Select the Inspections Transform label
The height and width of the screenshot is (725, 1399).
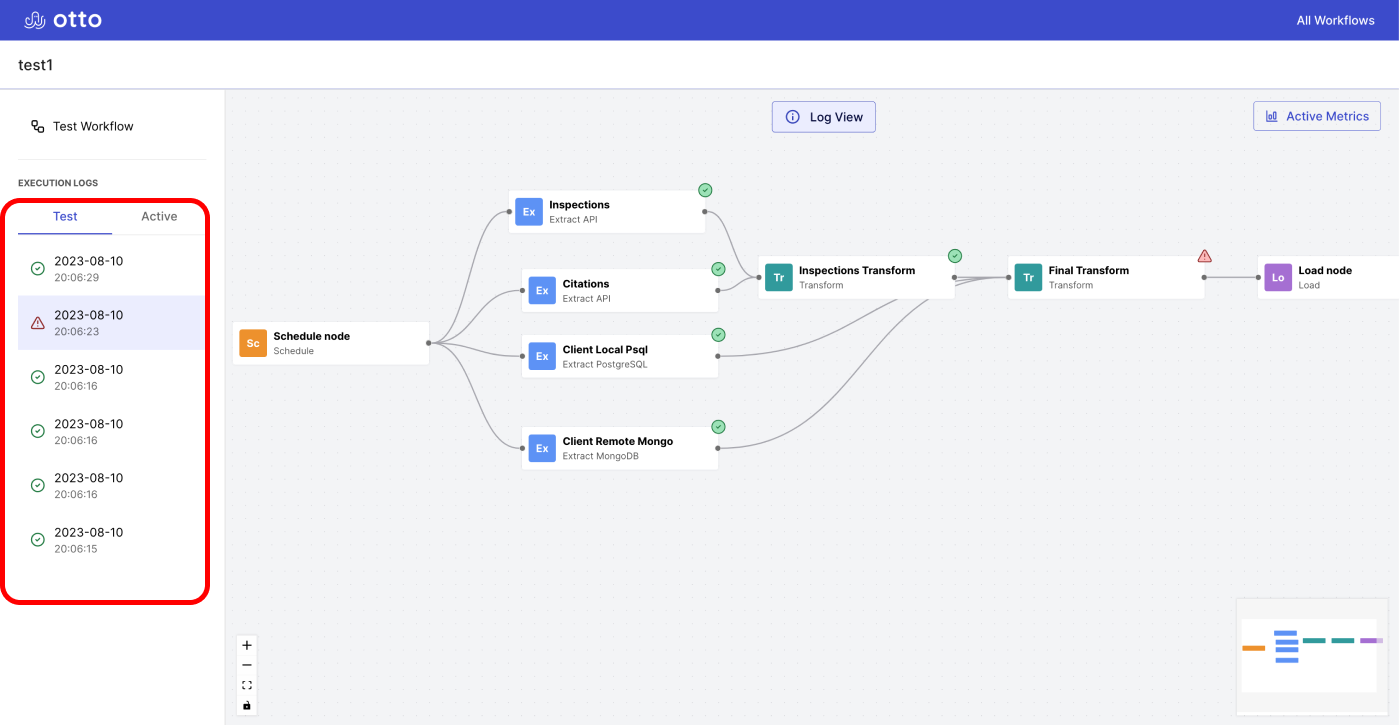tap(857, 270)
